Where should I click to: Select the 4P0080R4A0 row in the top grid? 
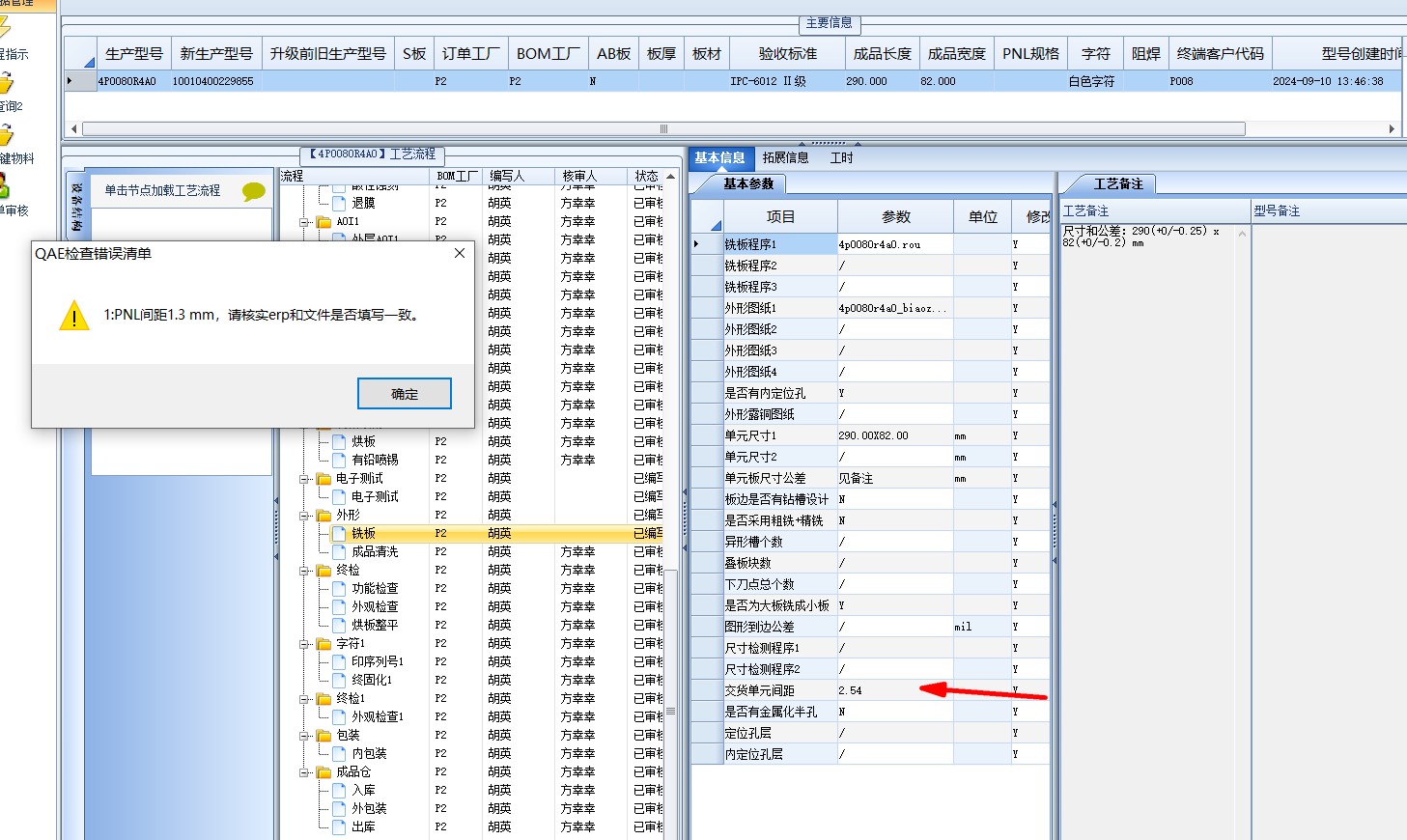(734, 81)
